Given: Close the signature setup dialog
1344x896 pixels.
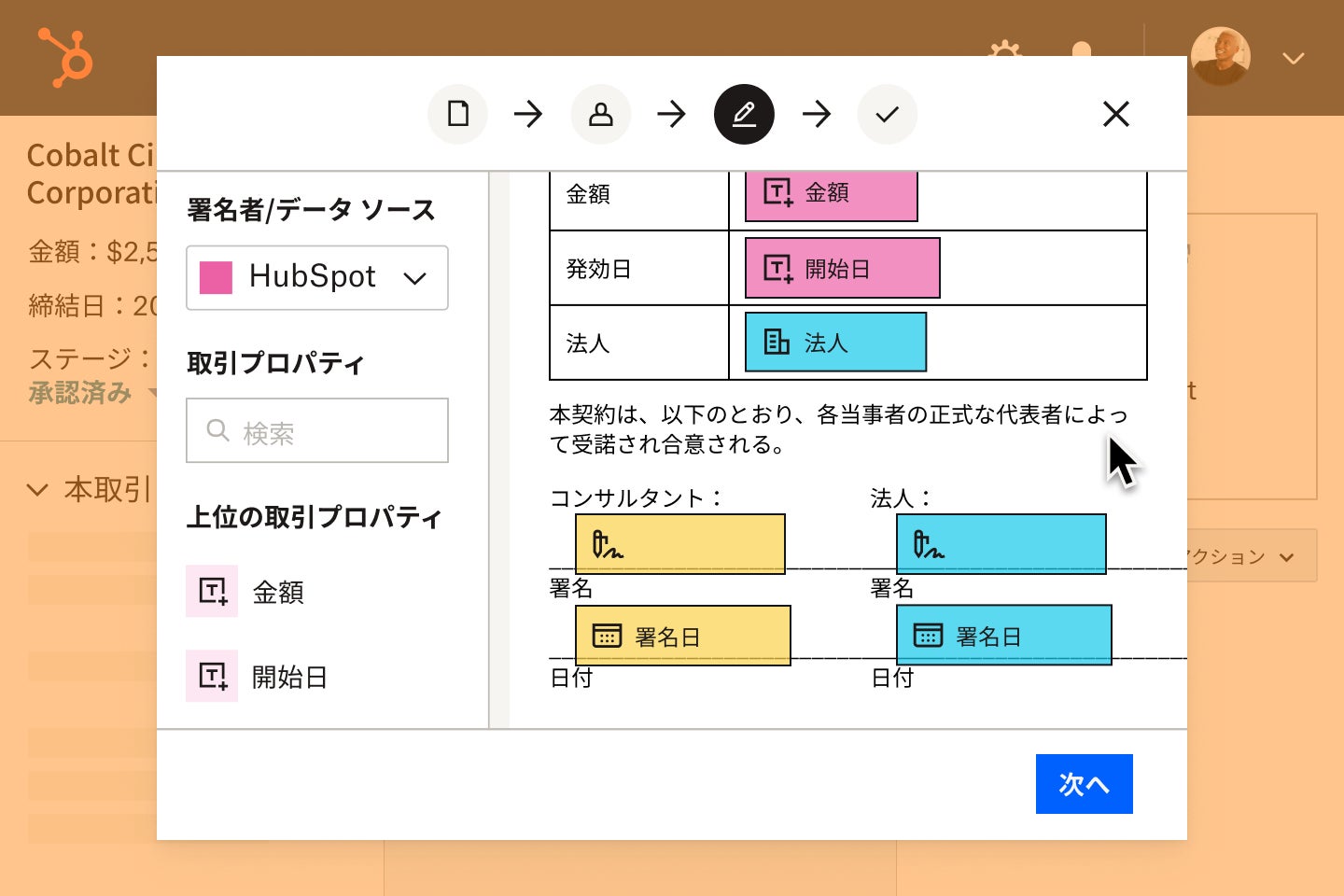Looking at the screenshot, I should coord(1116,114).
